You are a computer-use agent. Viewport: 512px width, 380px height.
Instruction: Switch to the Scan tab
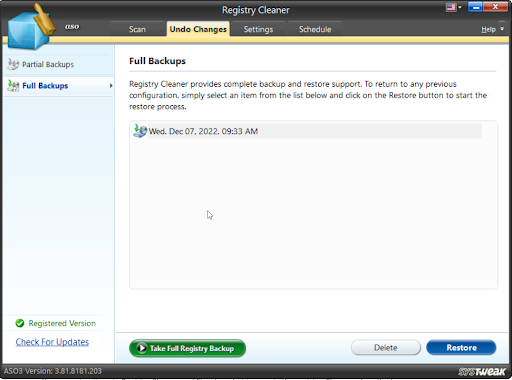(x=137, y=29)
